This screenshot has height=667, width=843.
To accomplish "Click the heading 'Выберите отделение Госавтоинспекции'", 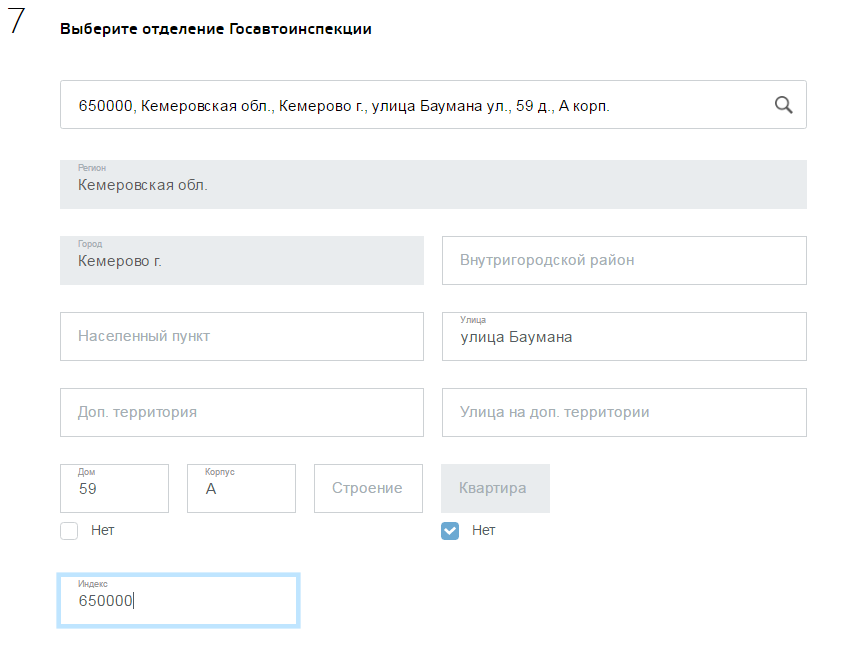I will pos(216,29).
